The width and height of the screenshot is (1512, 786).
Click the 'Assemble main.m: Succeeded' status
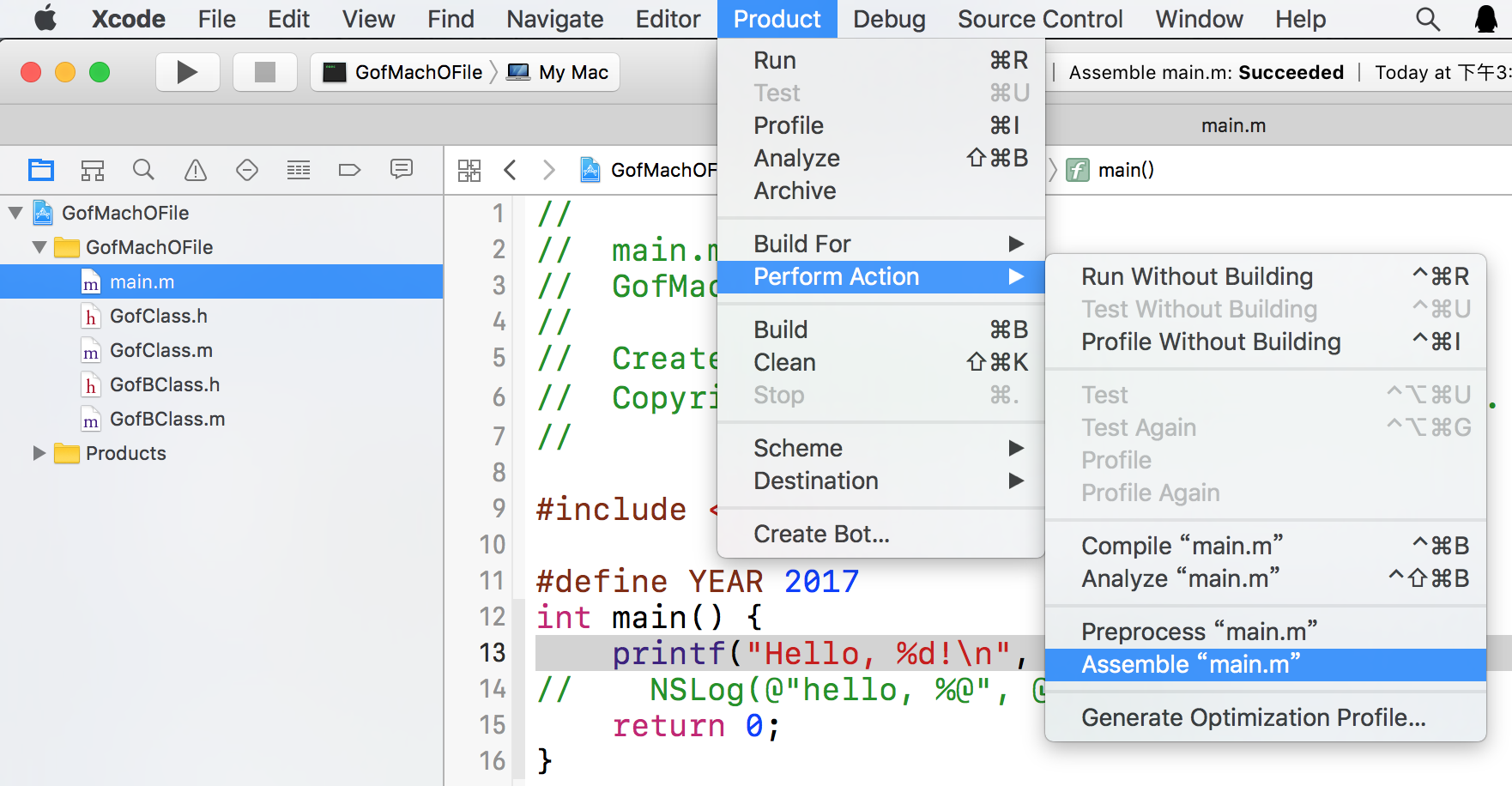(x=1206, y=72)
